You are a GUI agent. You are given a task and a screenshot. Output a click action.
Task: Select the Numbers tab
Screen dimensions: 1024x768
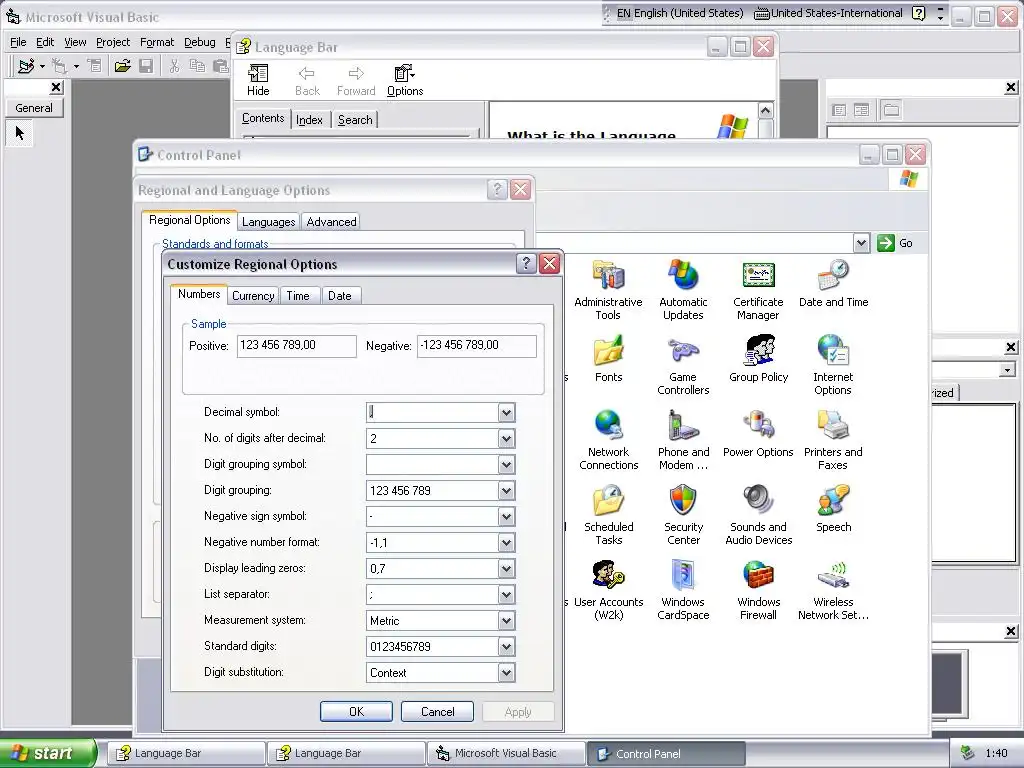pyautogui.click(x=199, y=294)
